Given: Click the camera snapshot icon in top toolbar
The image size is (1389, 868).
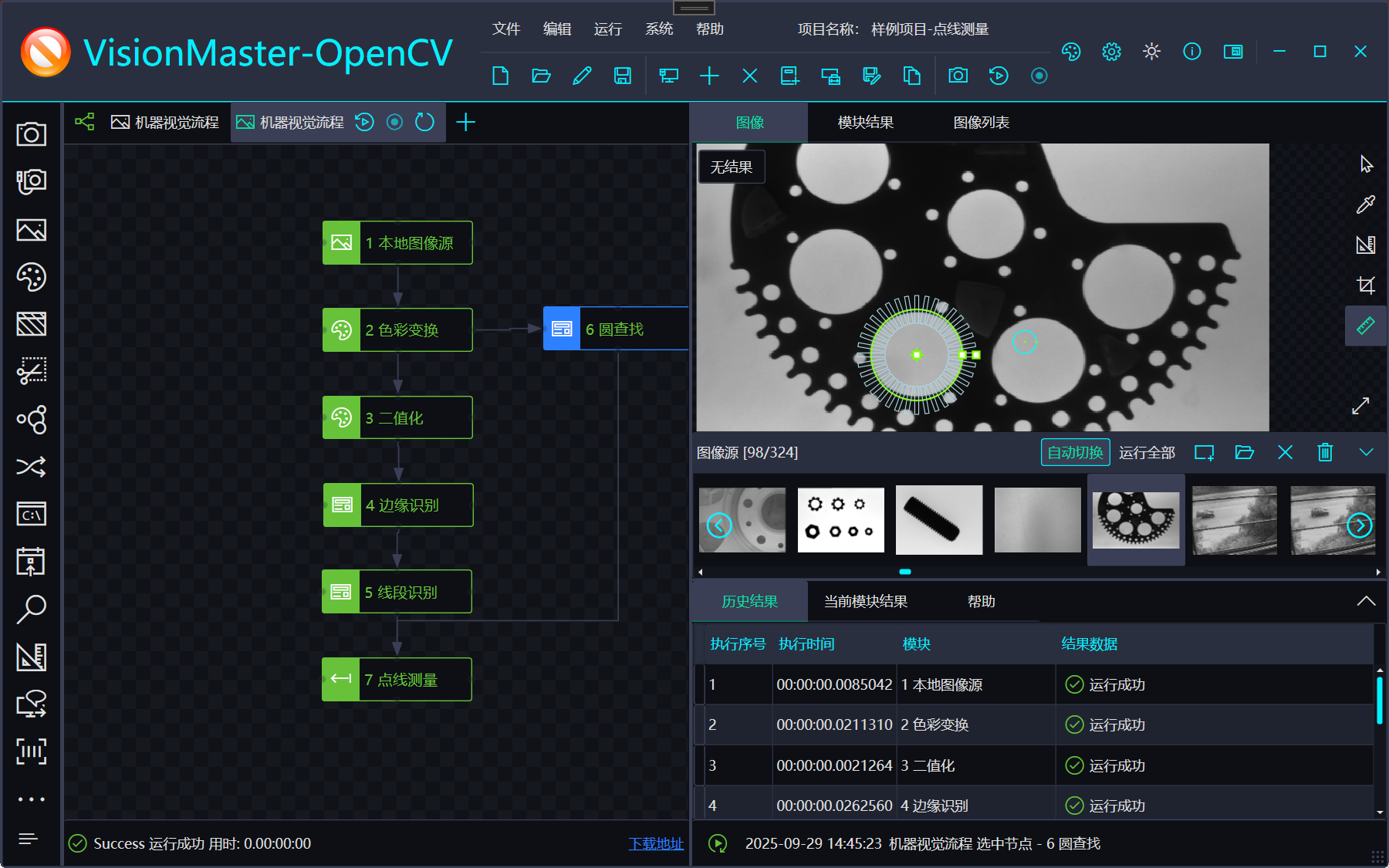Looking at the screenshot, I should coord(958,76).
